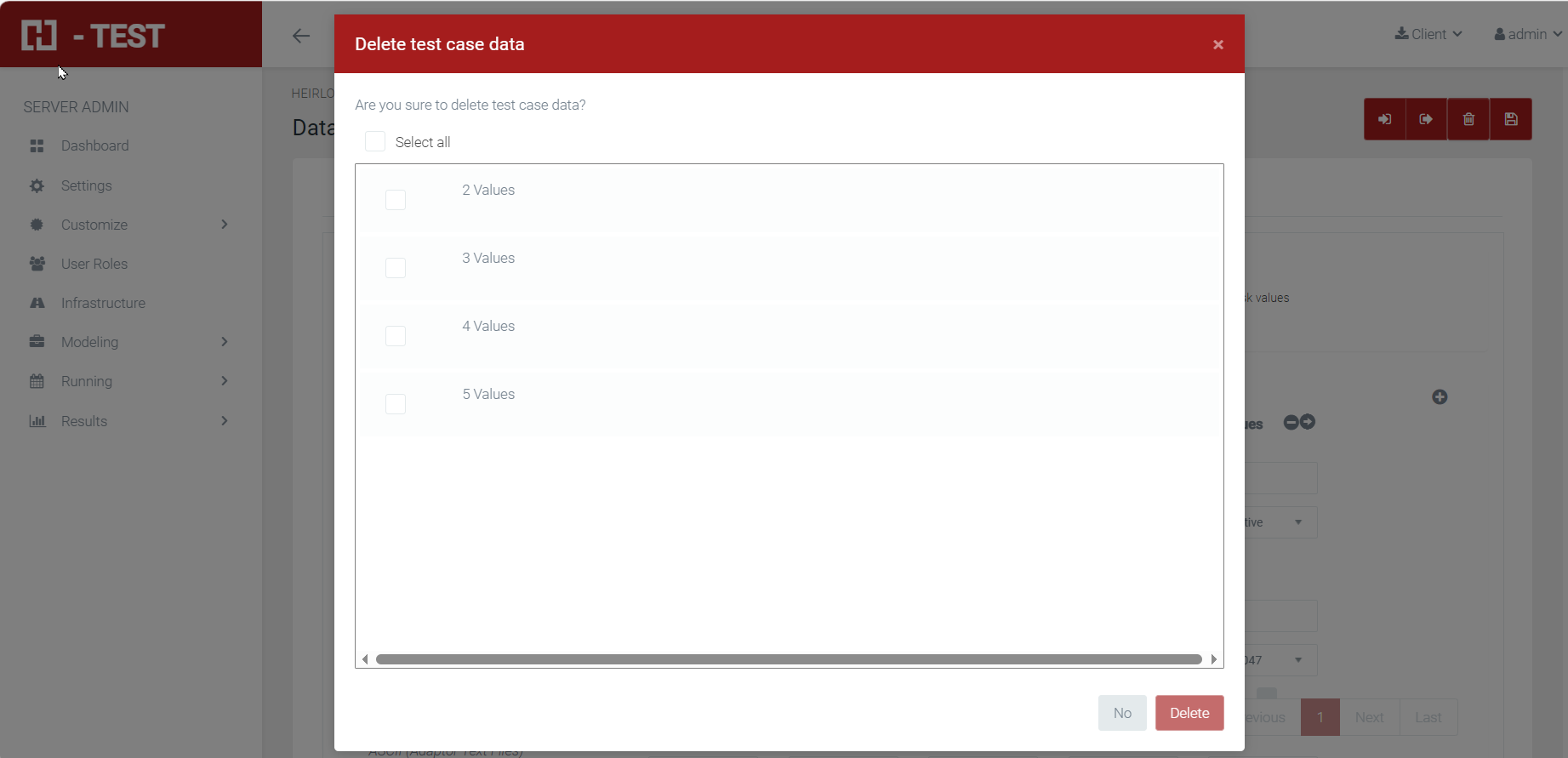This screenshot has height=758, width=1568.
Task: Click the circular plus add icon
Action: point(1440,397)
